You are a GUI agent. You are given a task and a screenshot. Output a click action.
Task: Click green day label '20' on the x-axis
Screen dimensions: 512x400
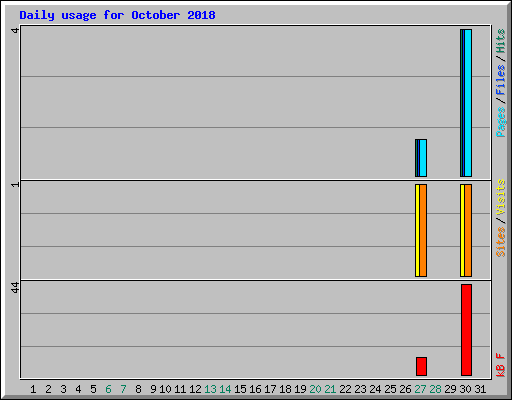[315, 389]
